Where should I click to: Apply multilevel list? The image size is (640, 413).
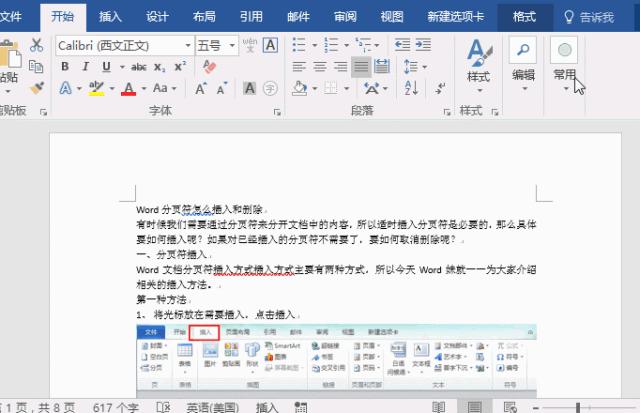[363, 44]
